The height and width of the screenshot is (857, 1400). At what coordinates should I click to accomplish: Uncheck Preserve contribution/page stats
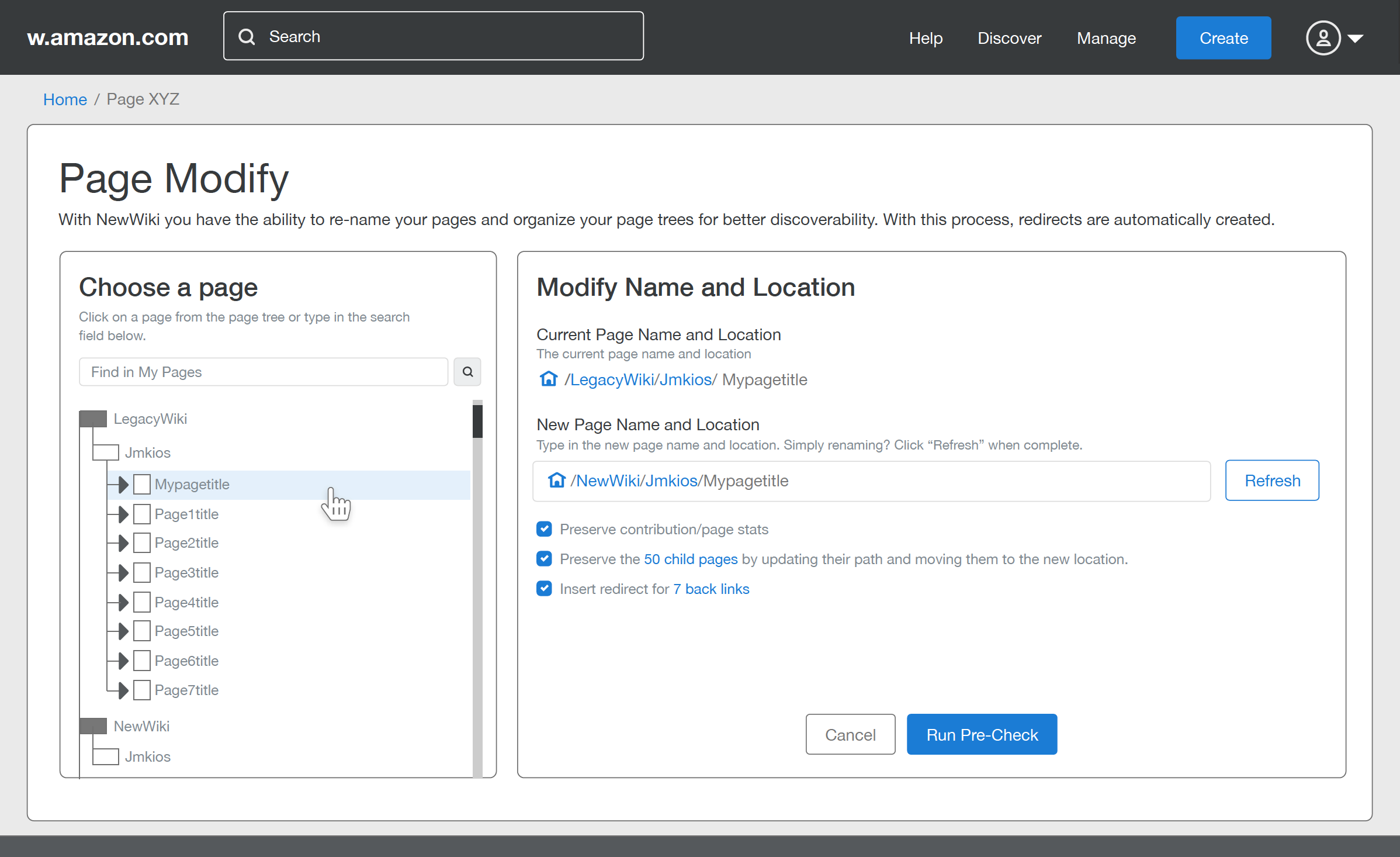coord(544,529)
